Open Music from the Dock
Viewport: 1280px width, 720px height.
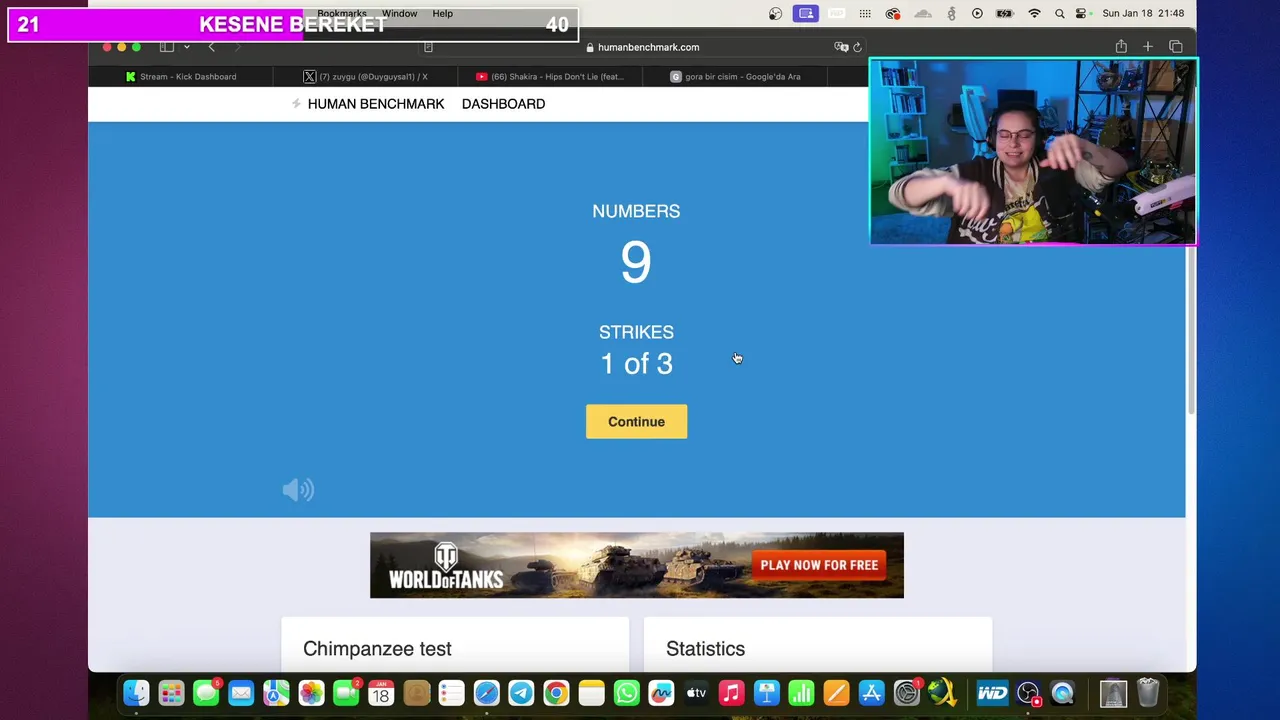[x=731, y=692]
